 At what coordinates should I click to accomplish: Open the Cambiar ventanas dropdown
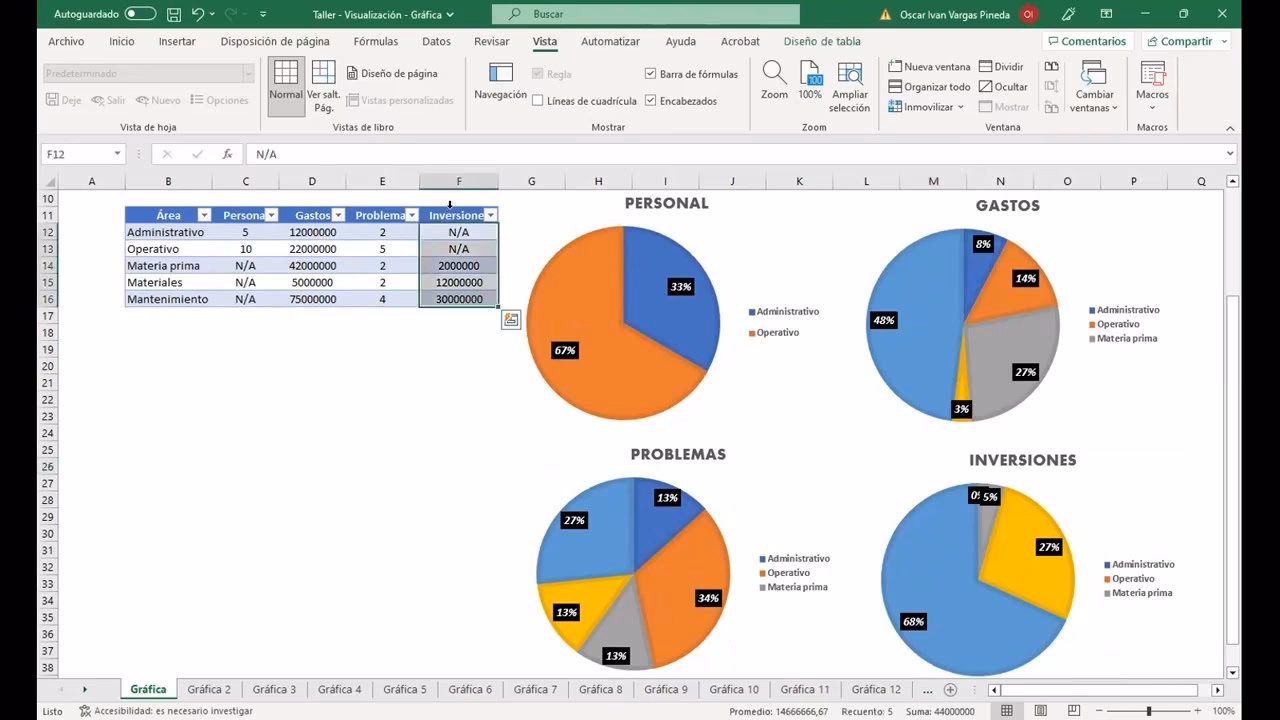[1094, 90]
